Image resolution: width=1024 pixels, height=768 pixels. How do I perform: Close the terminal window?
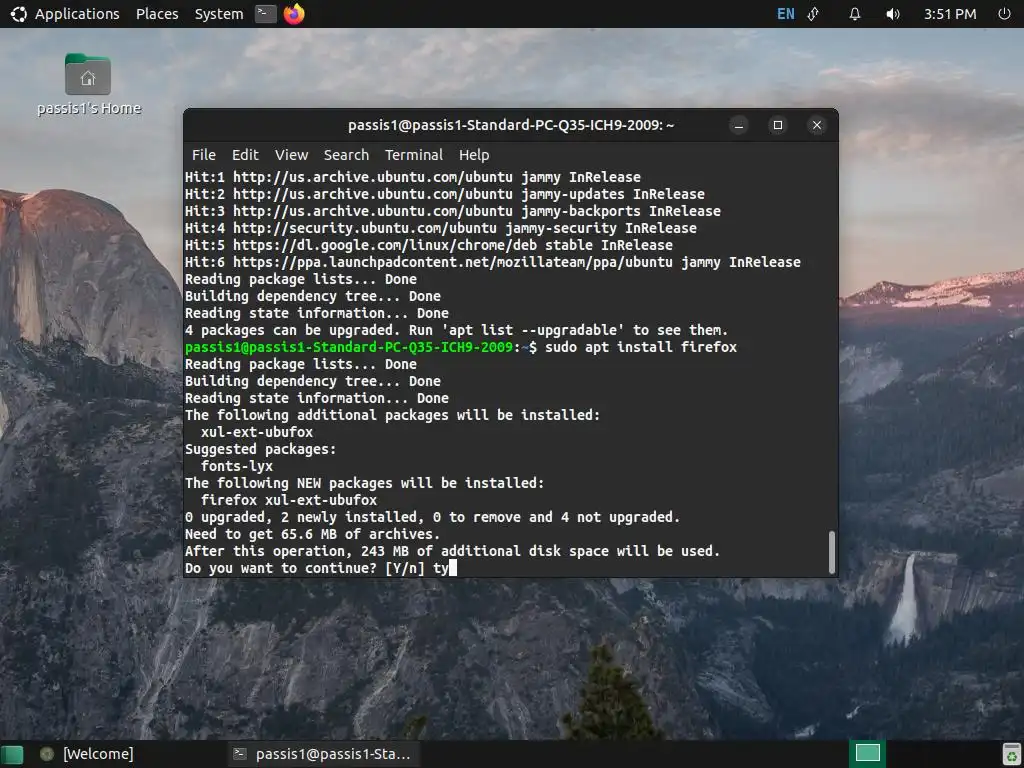coord(816,125)
